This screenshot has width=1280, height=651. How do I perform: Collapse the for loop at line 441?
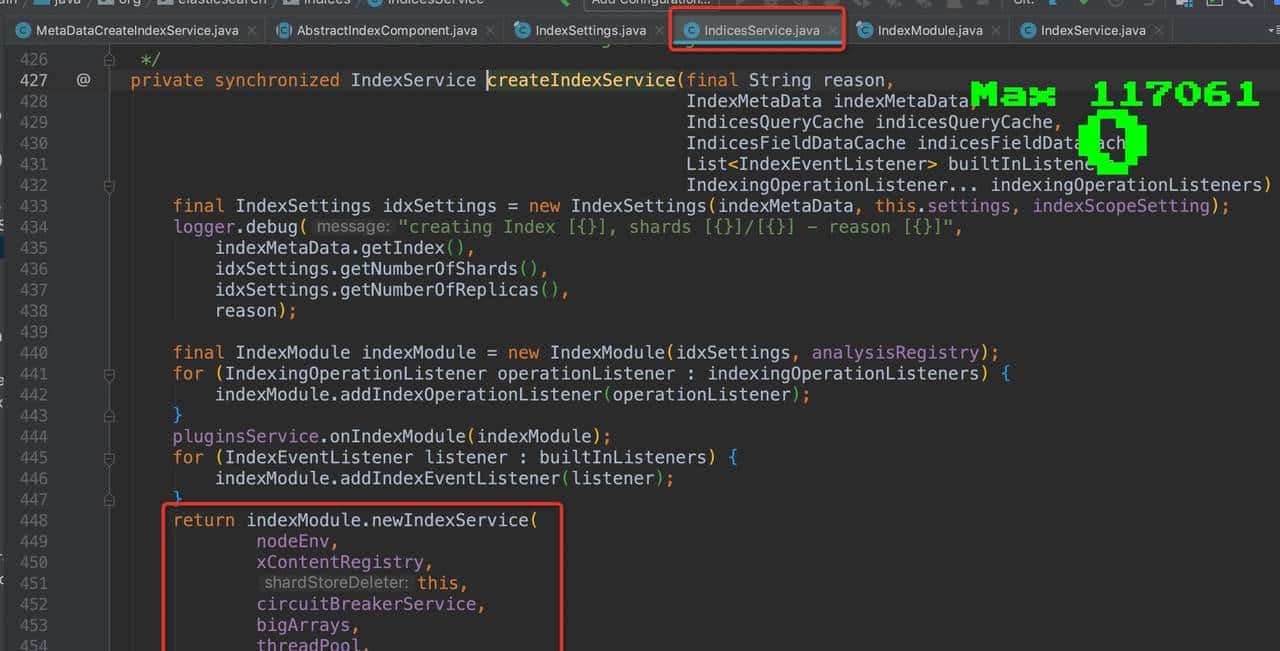tap(108, 374)
